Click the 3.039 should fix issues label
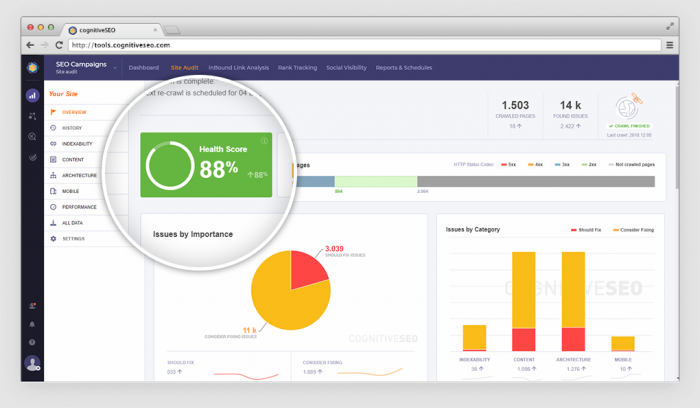The image size is (700, 408). click(x=334, y=249)
